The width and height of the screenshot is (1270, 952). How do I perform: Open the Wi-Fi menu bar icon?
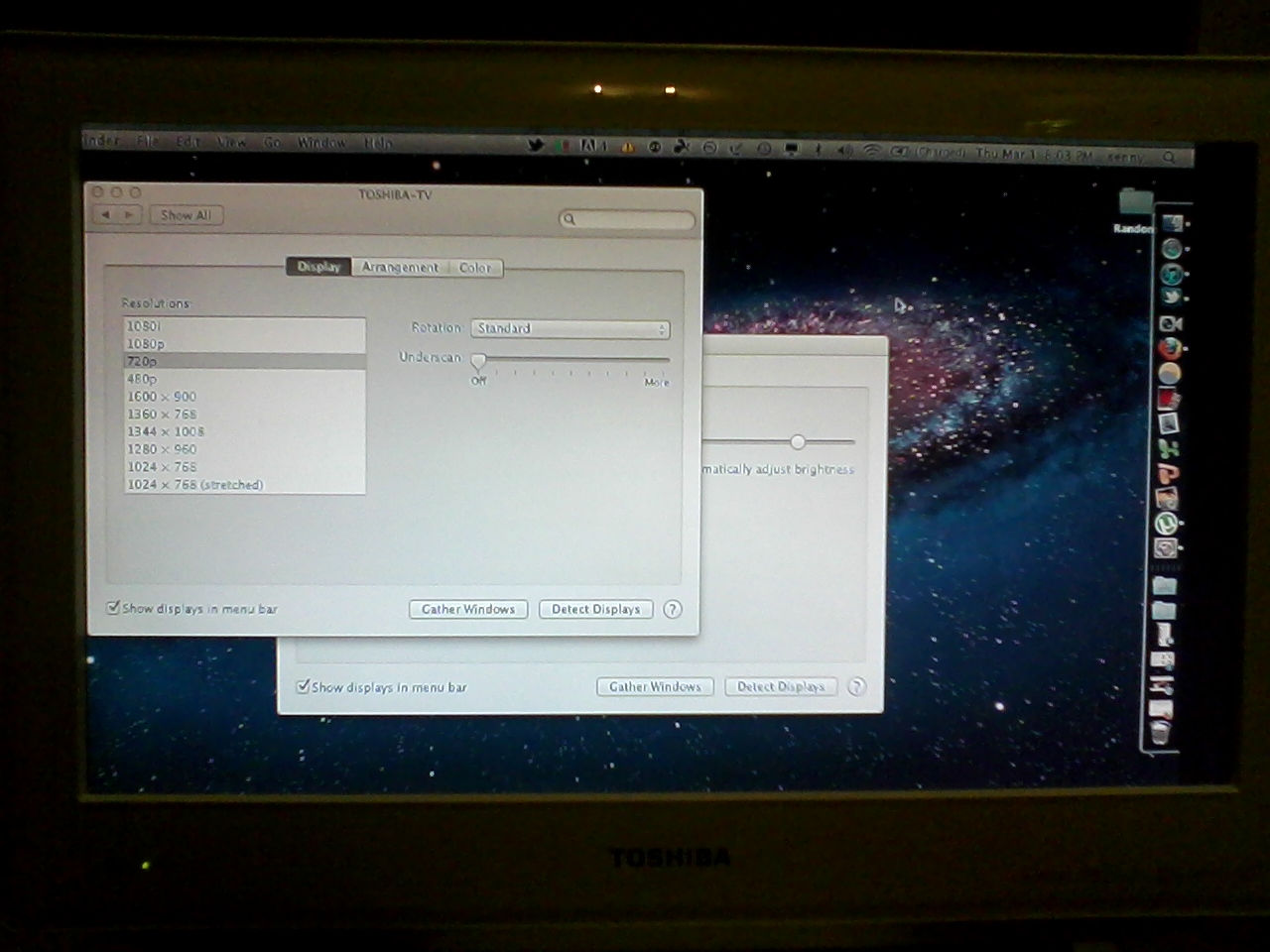tap(871, 151)
